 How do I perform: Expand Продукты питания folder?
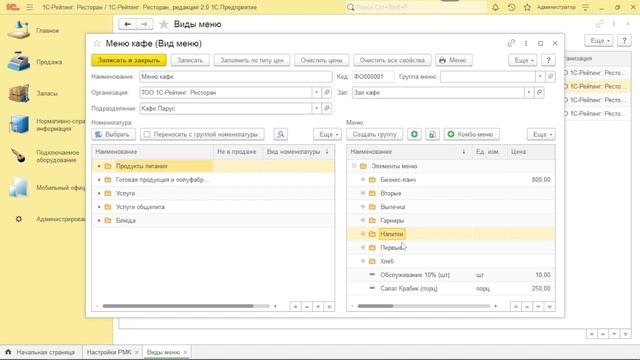click(x=99, y=166)
